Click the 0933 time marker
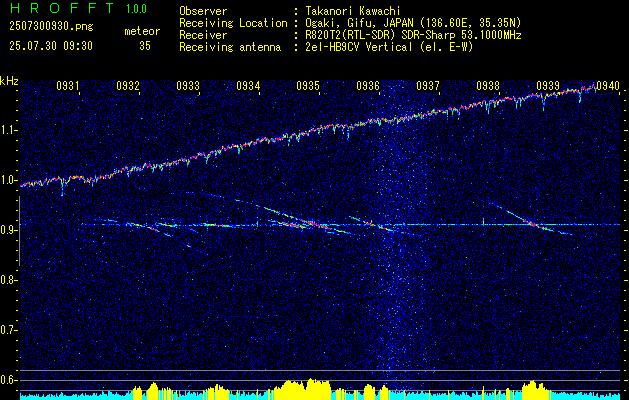The height and width of the screenshot is (400, 629). 188,86
